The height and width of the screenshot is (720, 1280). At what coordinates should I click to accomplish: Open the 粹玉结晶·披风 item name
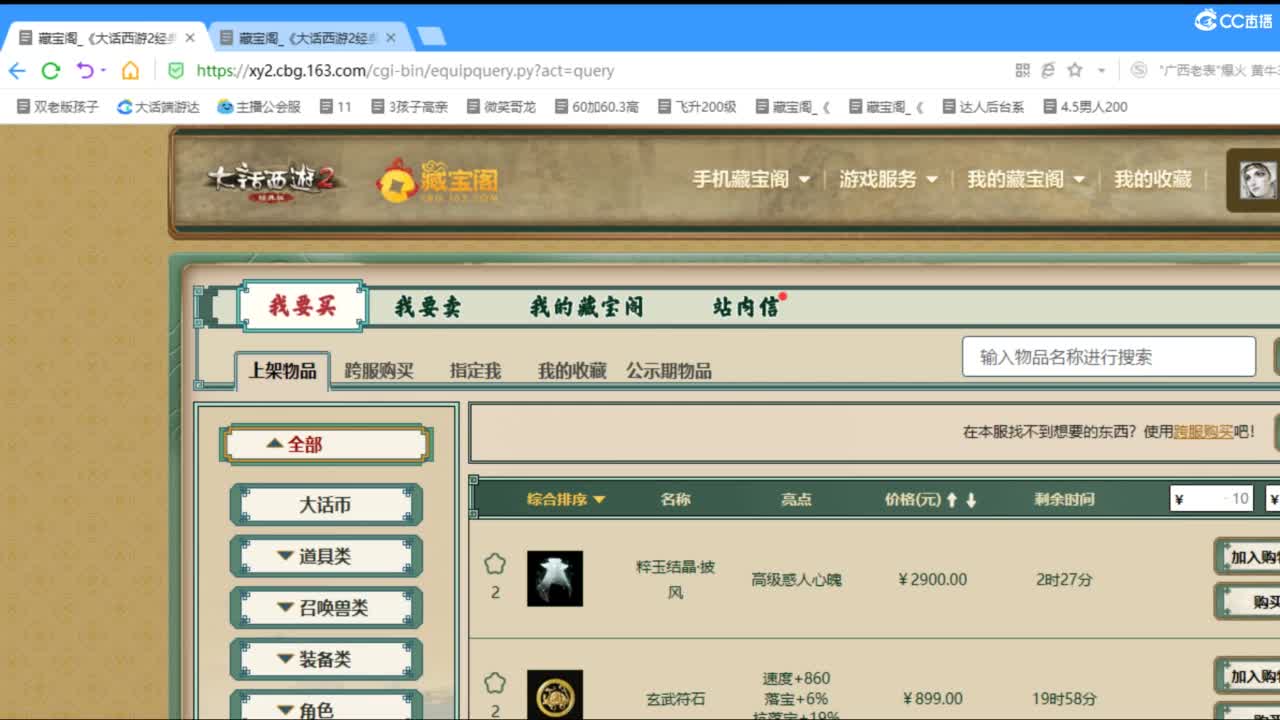tap(676, 579)
